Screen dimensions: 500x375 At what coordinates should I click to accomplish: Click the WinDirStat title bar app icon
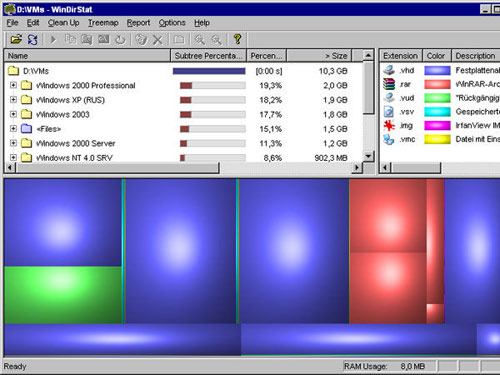10,9
